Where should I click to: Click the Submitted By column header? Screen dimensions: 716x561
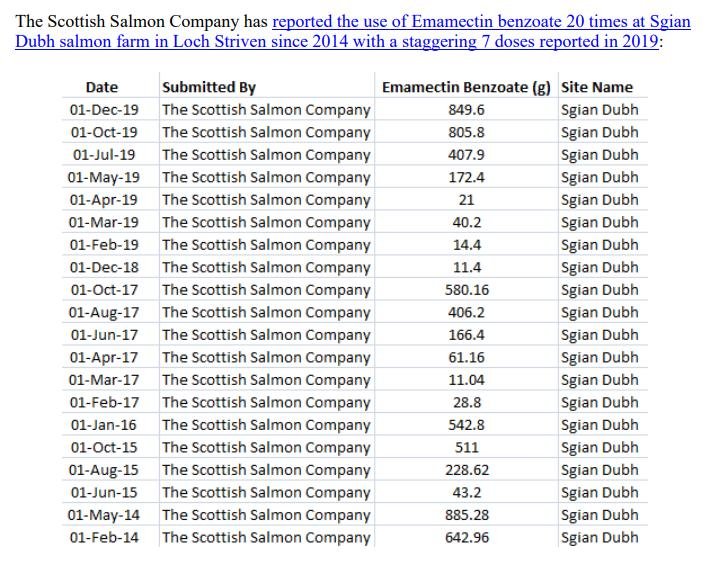tap(209, 87)
